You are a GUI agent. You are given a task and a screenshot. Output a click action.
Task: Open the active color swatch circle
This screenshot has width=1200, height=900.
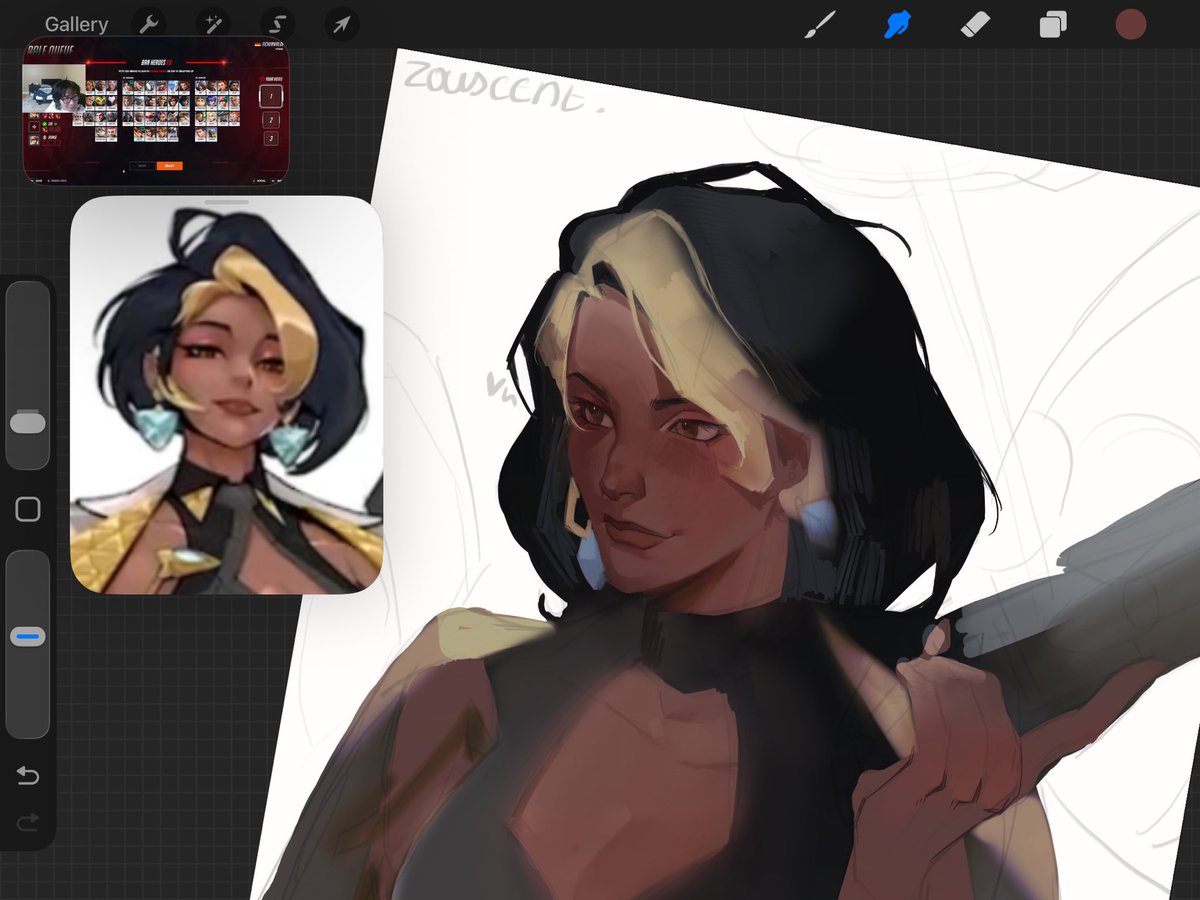coord(1130,25)
